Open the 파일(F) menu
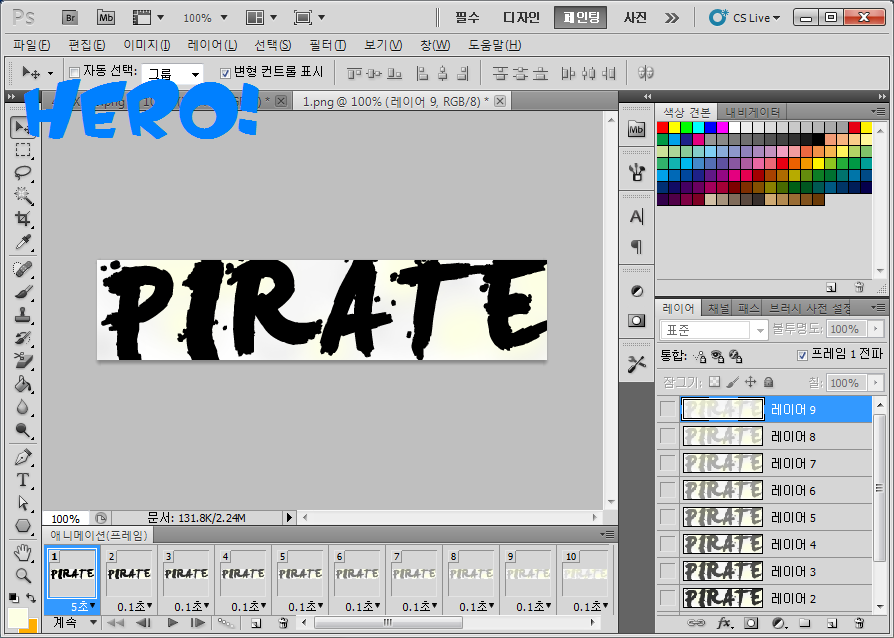The height and width of the screenshot is (638, 894). tap(31, 44)
